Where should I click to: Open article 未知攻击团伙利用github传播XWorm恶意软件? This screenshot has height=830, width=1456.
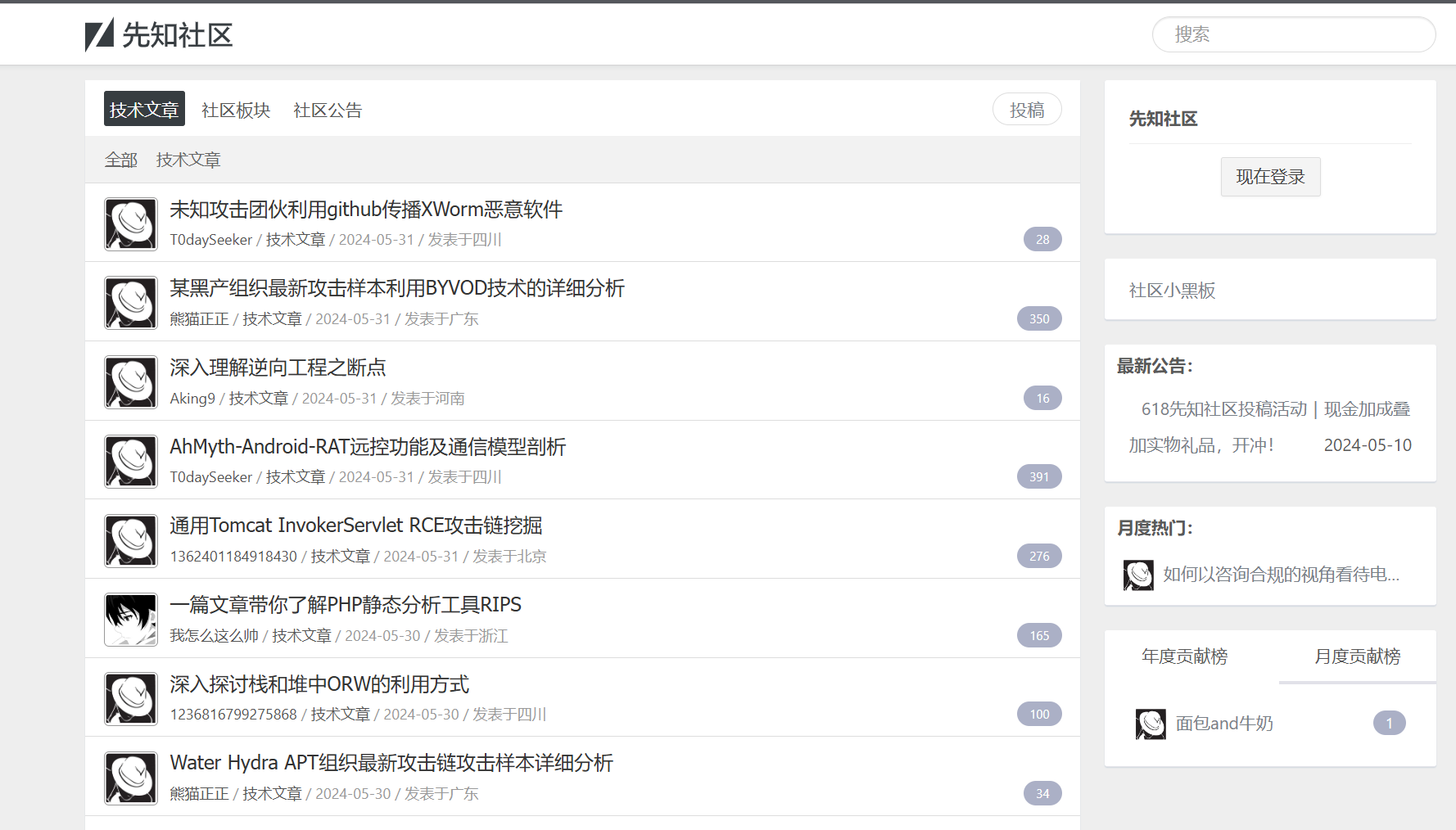pos(366,210)
